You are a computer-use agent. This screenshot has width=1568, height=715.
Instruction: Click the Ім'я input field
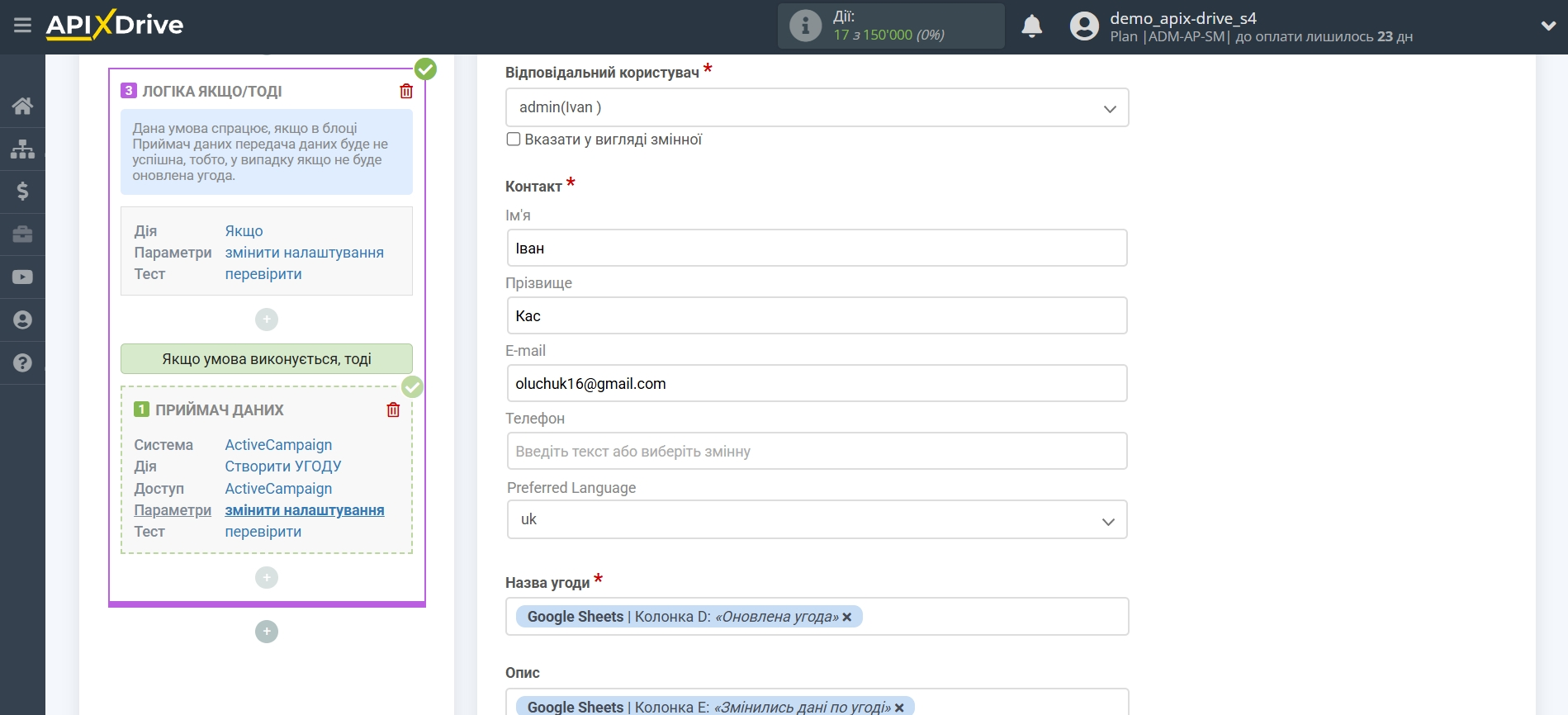(x=817, y=248)
